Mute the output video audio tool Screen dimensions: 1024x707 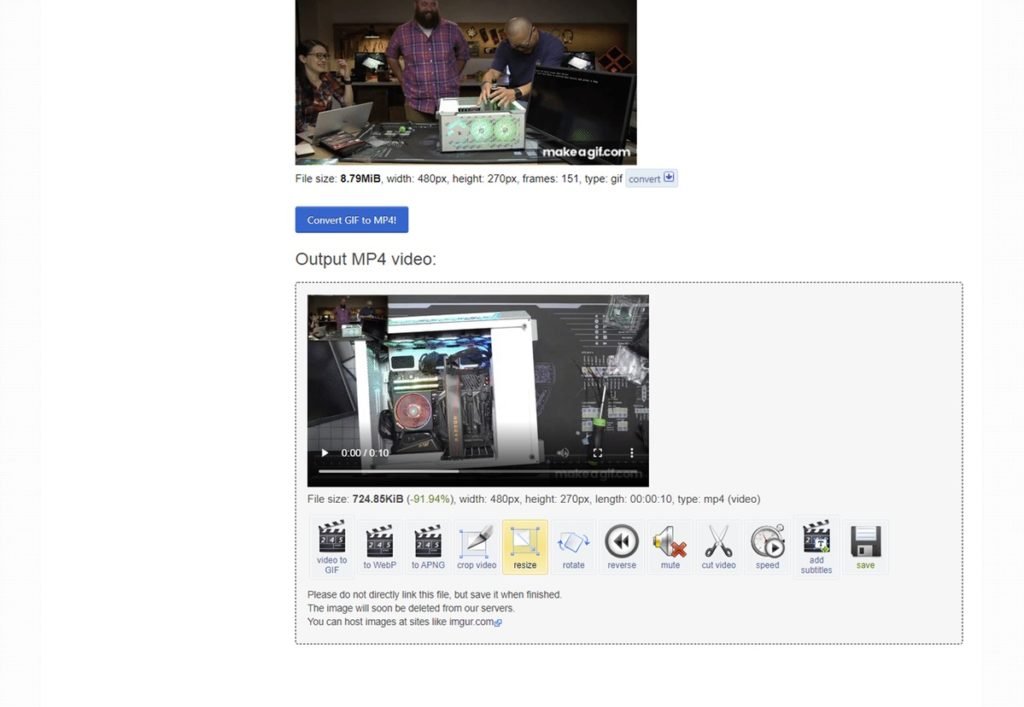(670, 547)
